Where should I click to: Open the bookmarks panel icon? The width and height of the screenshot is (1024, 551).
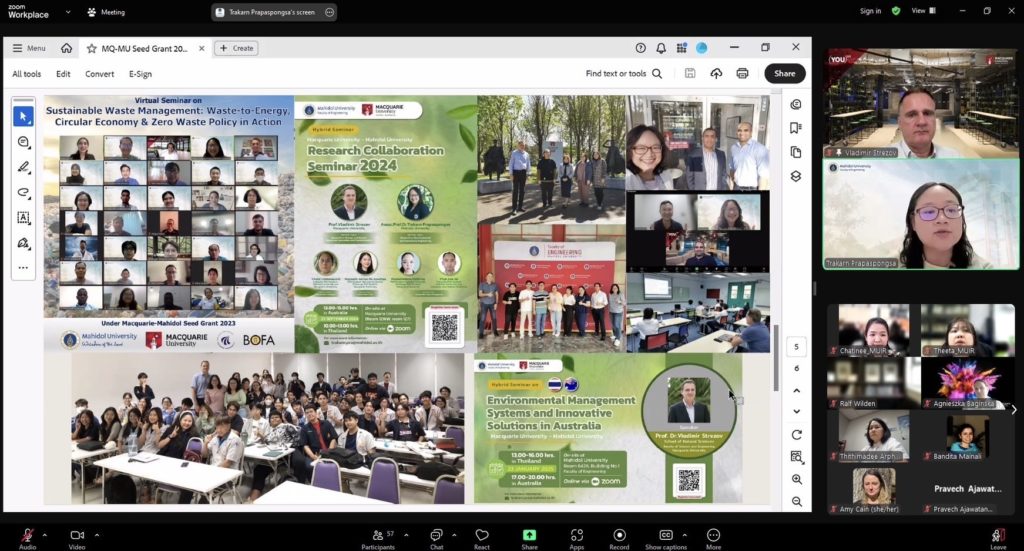[x=796, y=128]
